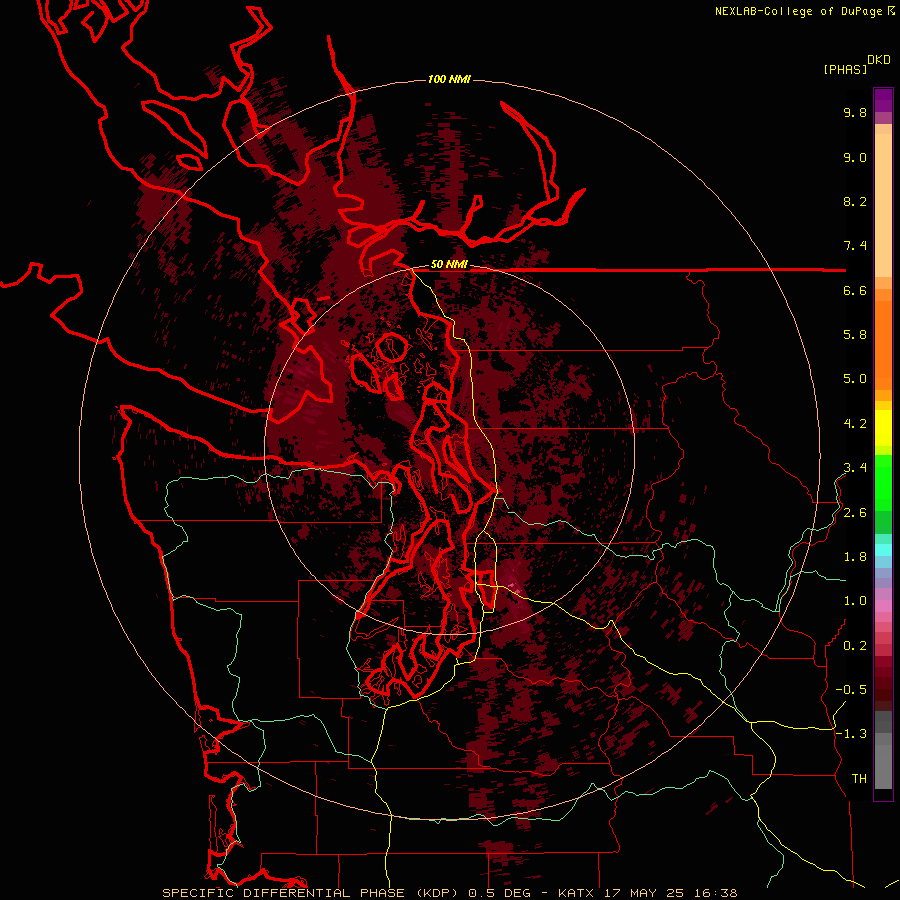Click the 9.8 scale value
The image size is (900, 900).
(855, 112)
